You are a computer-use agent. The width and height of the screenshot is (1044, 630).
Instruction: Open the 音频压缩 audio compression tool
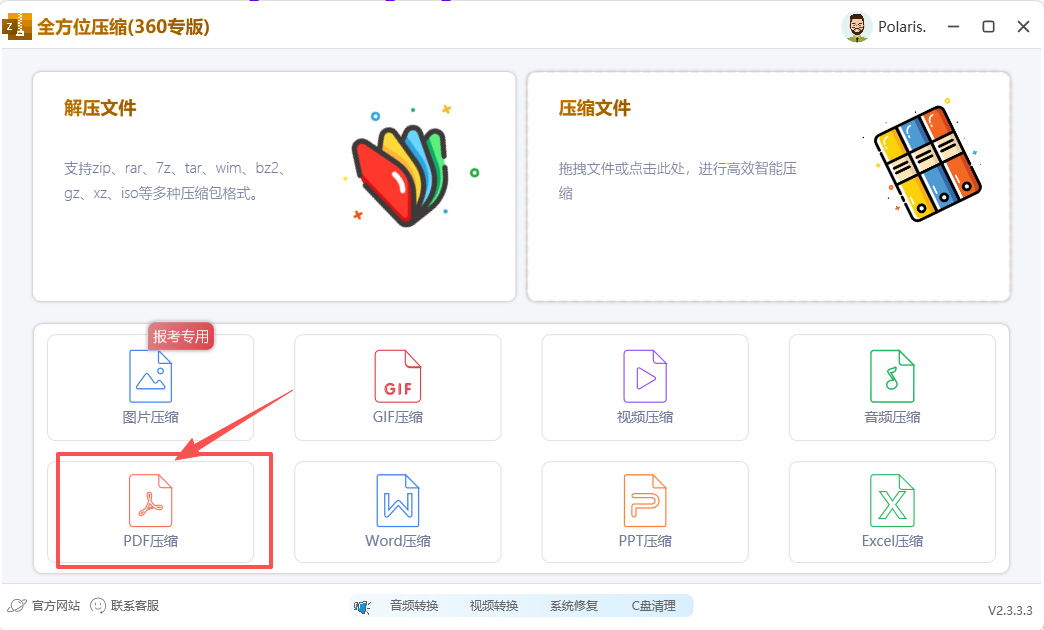(x=891, y=388)
